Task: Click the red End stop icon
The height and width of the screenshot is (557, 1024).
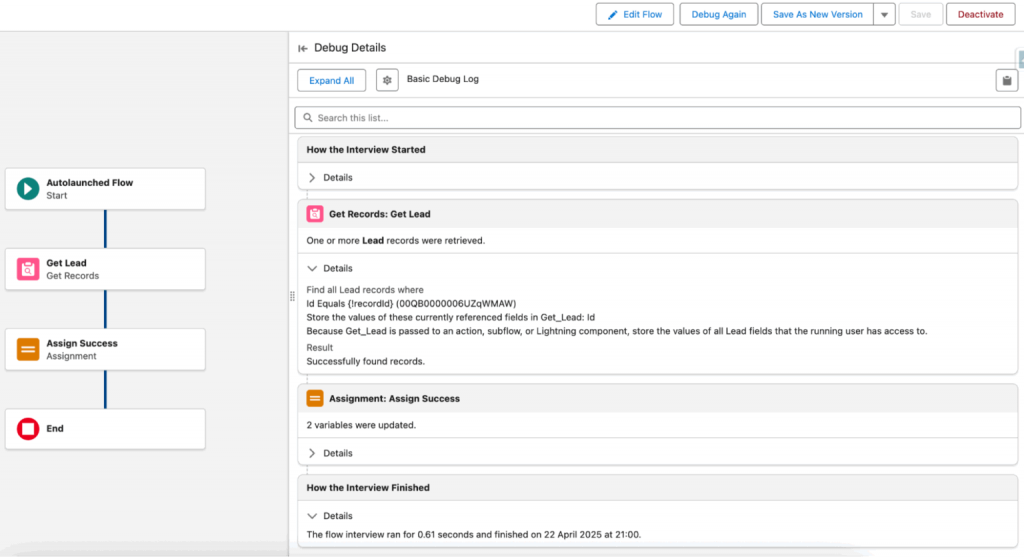Action: (x=28, y=429)
